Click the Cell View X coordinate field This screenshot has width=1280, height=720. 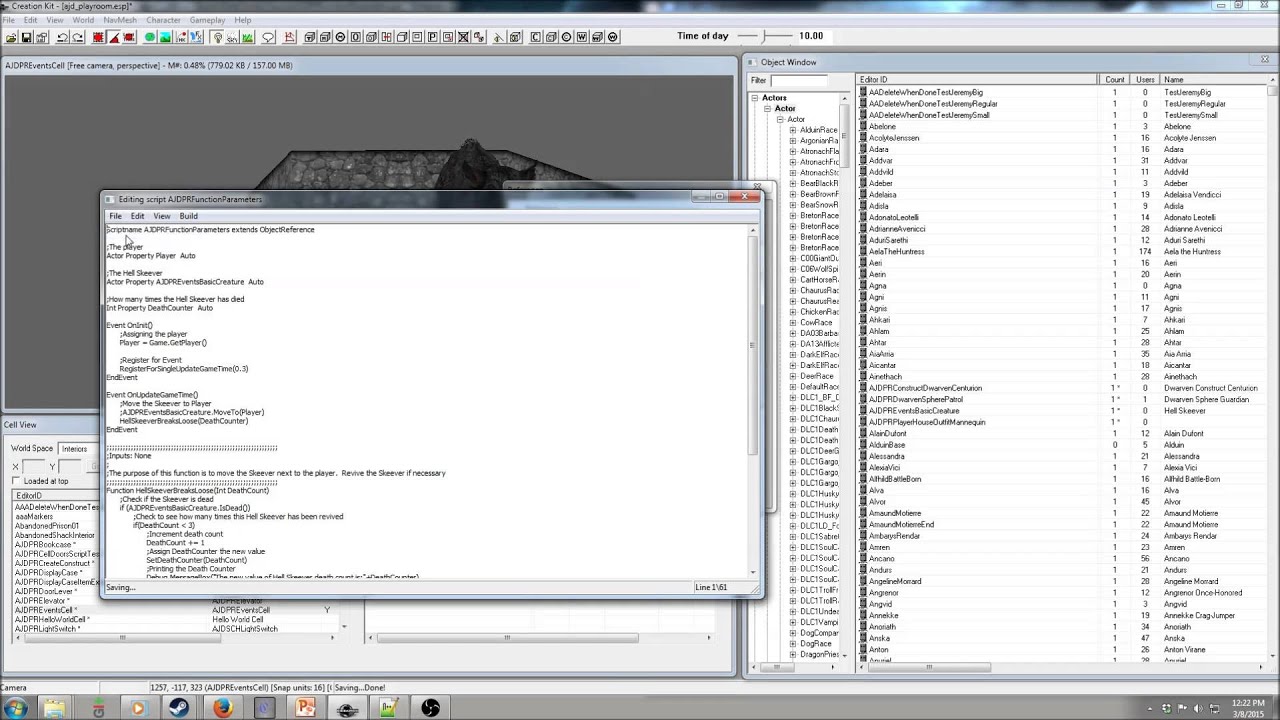pos(35,467)
